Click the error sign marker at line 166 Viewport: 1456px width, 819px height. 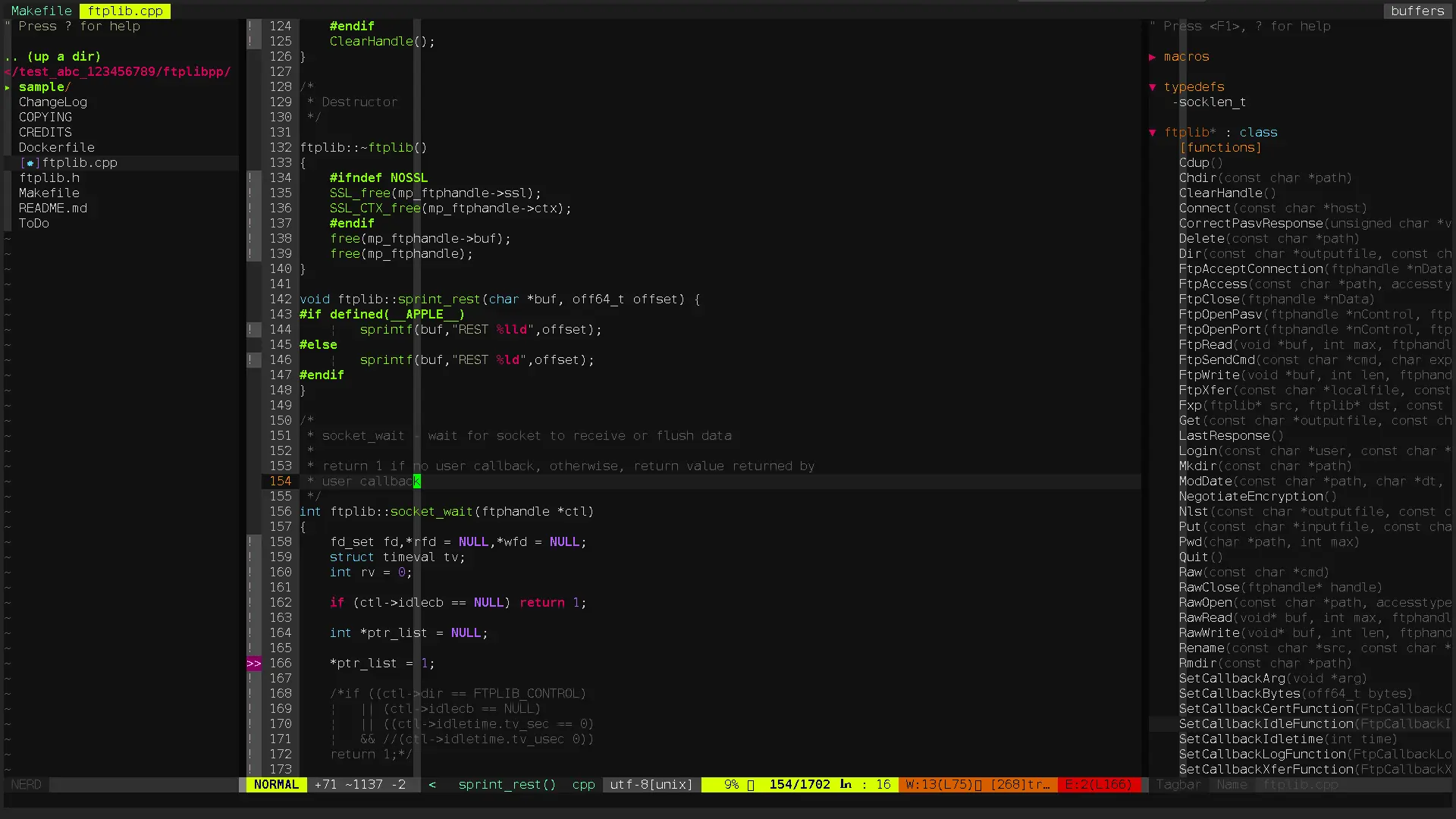(x=253, y=664)
